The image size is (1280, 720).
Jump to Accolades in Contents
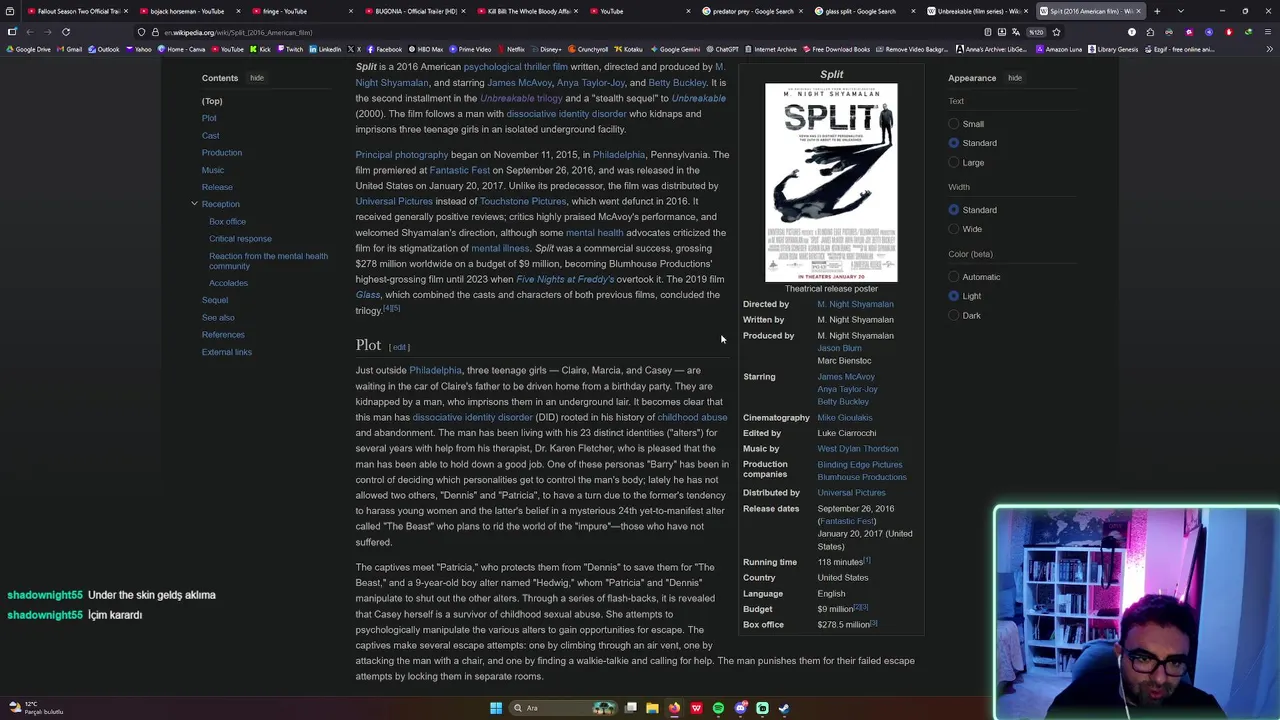pos(228,283)
